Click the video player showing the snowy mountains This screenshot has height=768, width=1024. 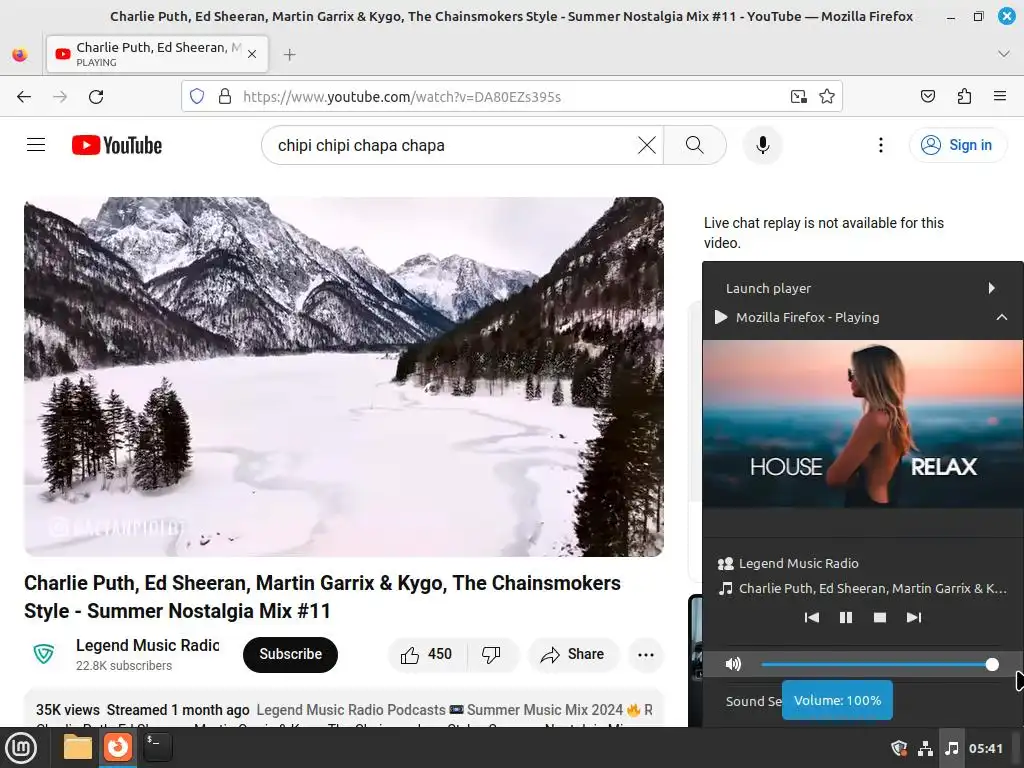point(344,377)
